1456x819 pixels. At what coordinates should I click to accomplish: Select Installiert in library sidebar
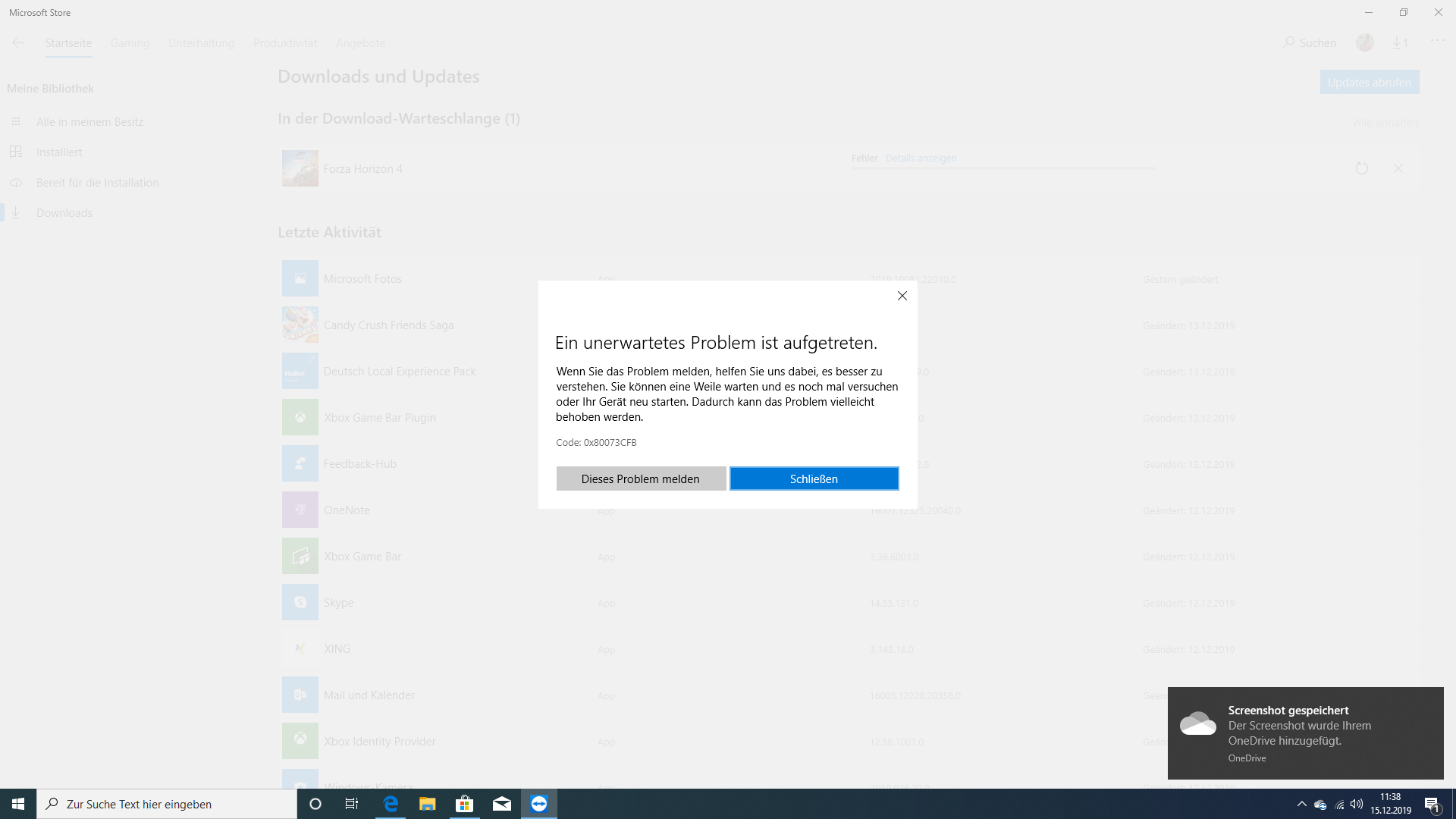pos(59,152)
